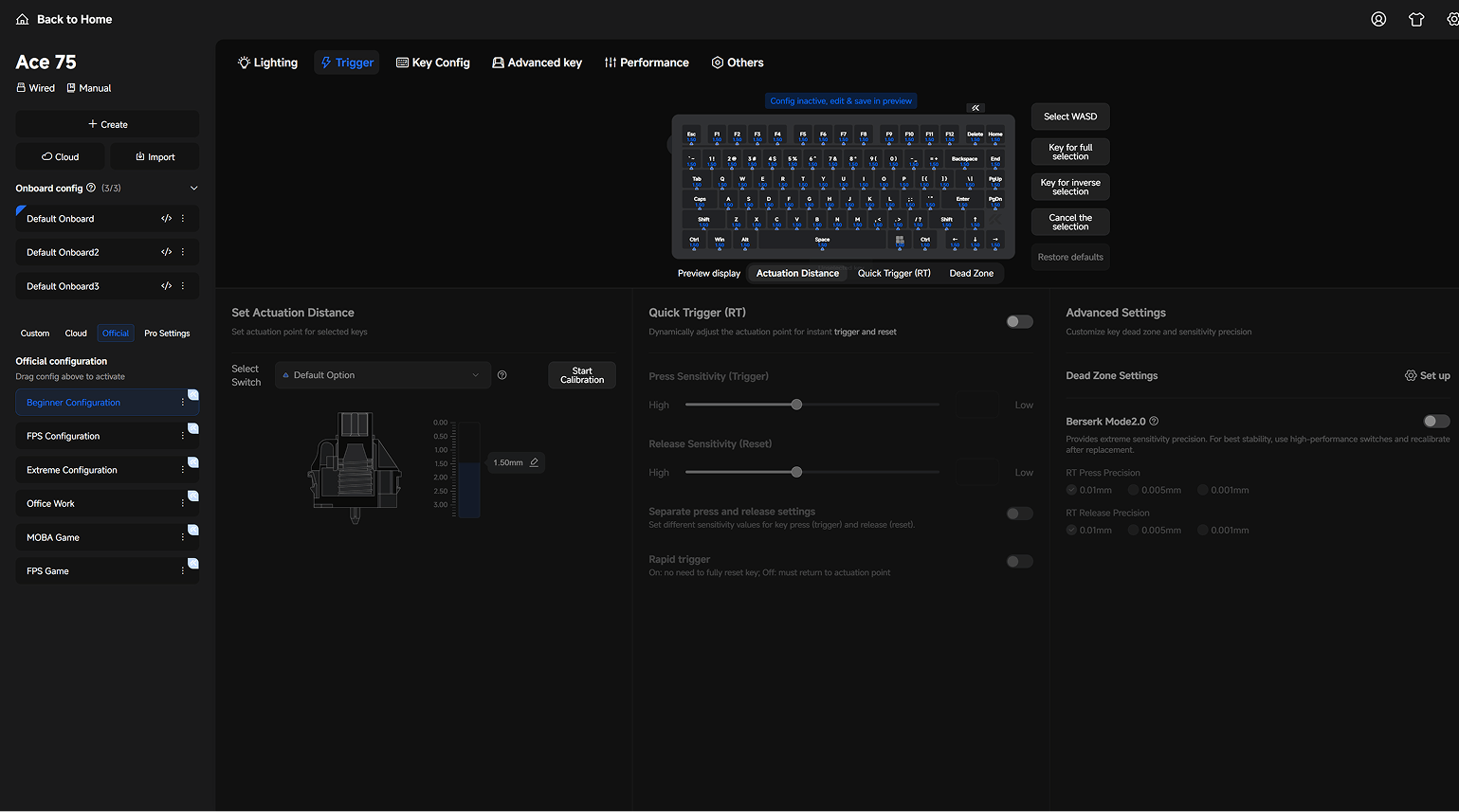Open the Select Switch Default Option dropdown
The height and width of the screenshot is (812, 1459).
(383, 375)
